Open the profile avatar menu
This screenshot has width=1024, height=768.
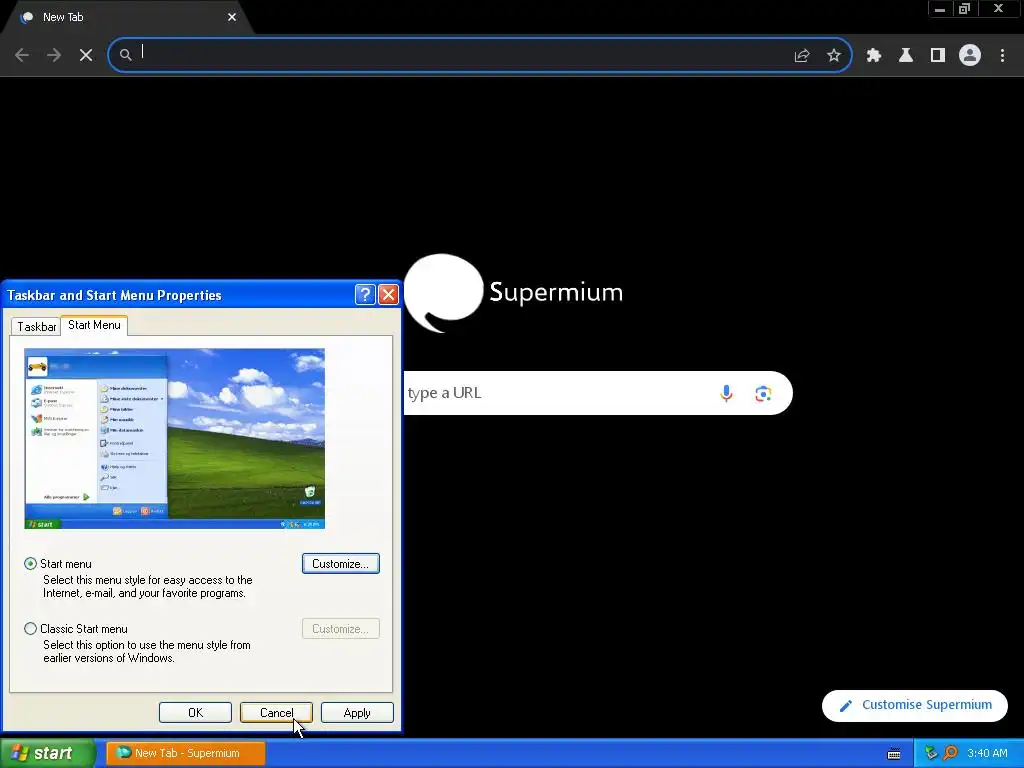click(x=970, y=56)
